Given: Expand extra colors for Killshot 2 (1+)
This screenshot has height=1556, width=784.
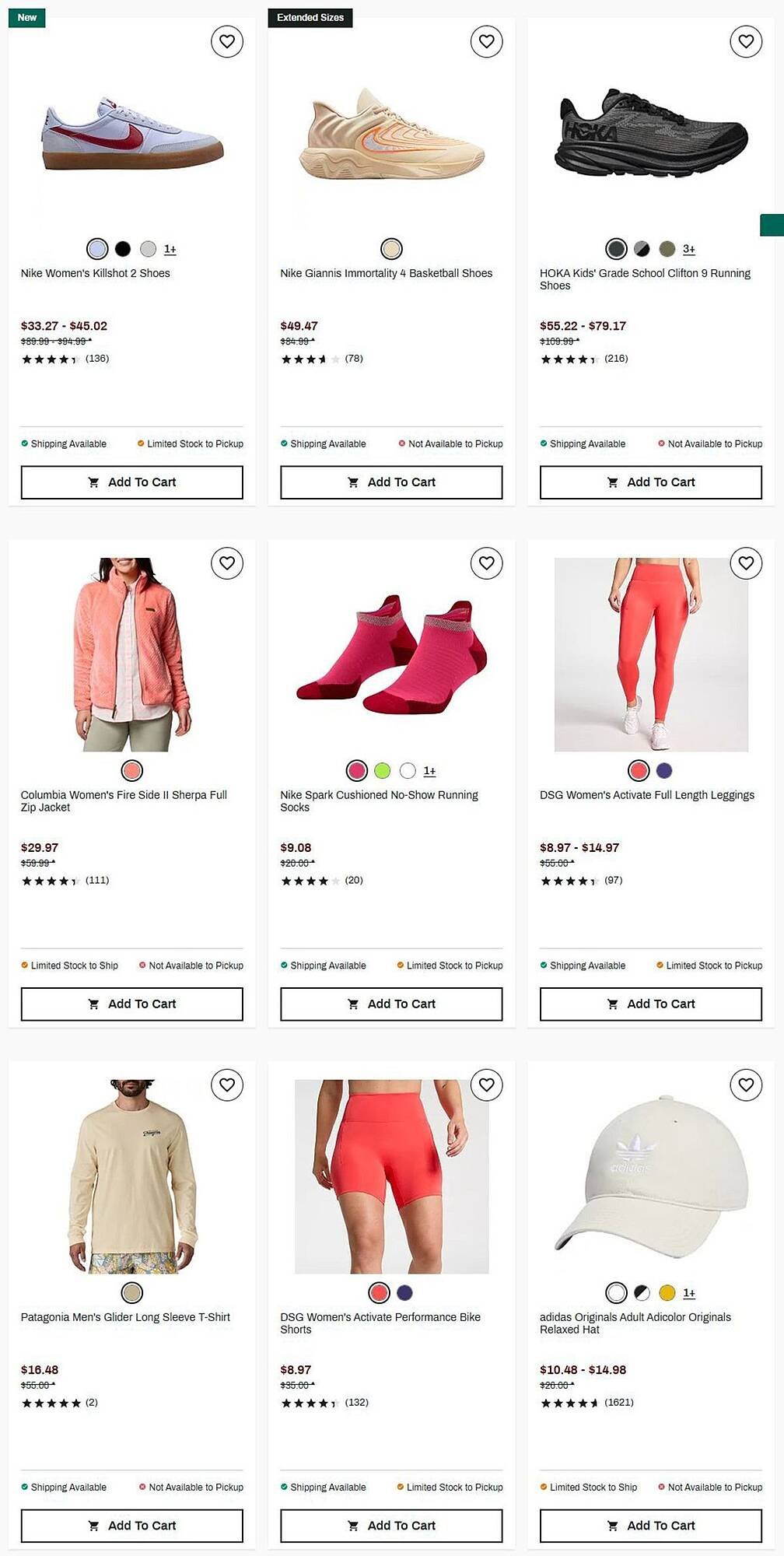Looking at the screenshot, I should 170,249.
